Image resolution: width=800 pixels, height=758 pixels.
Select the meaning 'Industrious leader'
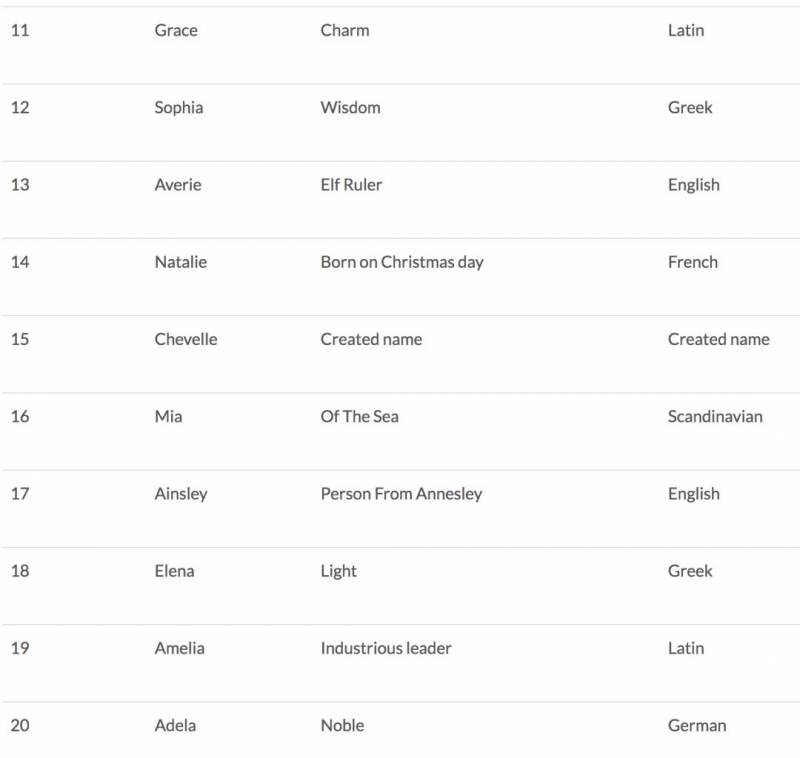385,648
